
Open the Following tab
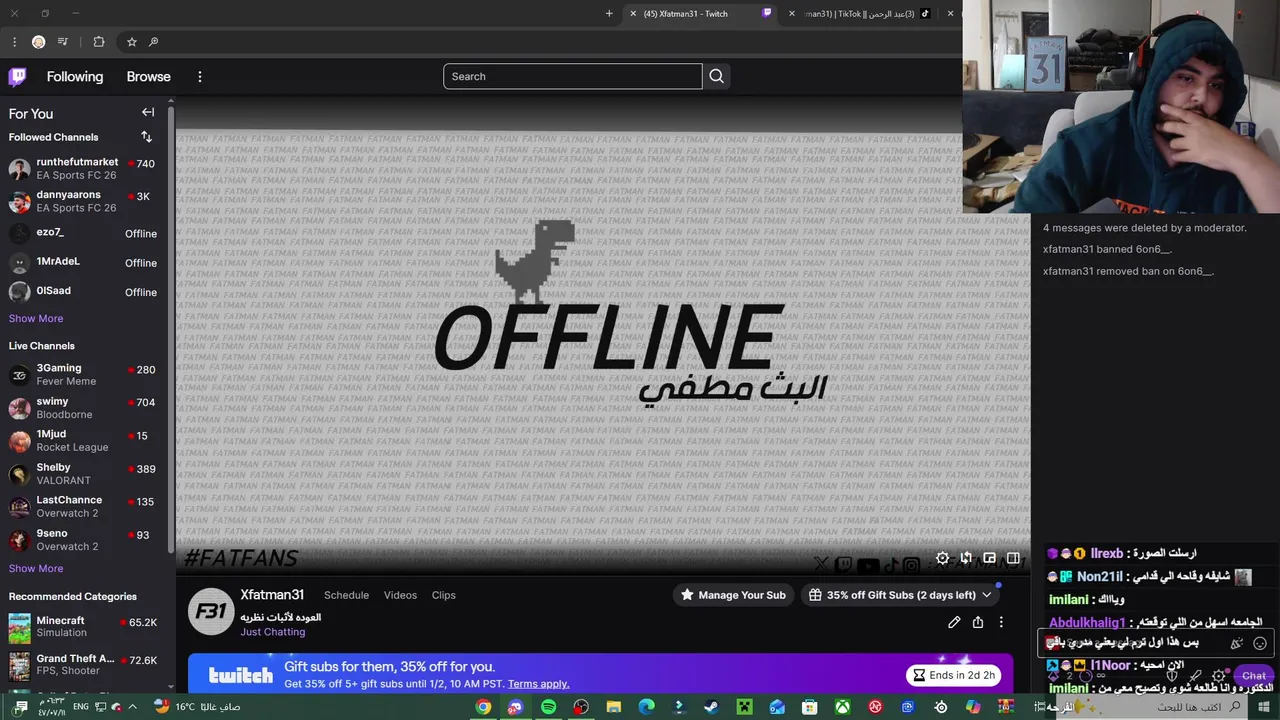pyautogui.click(x=75, y=77)
